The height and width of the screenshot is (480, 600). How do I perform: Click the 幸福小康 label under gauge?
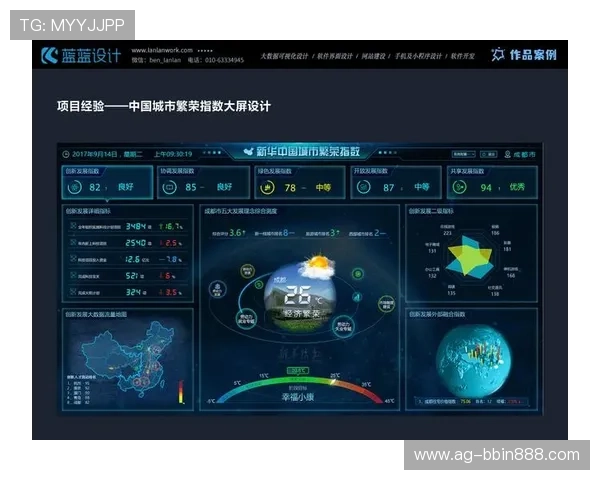[298, 397]
